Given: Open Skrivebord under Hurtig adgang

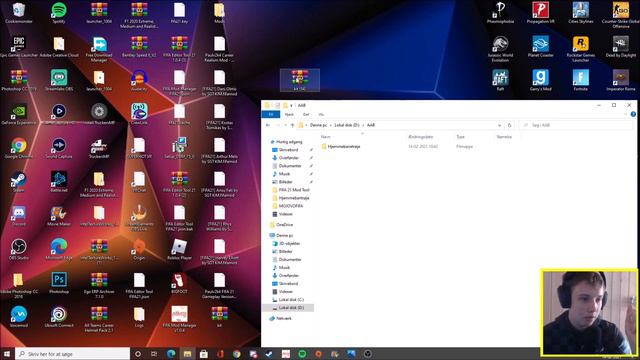Looking at the screenshot, I should 289,150.
